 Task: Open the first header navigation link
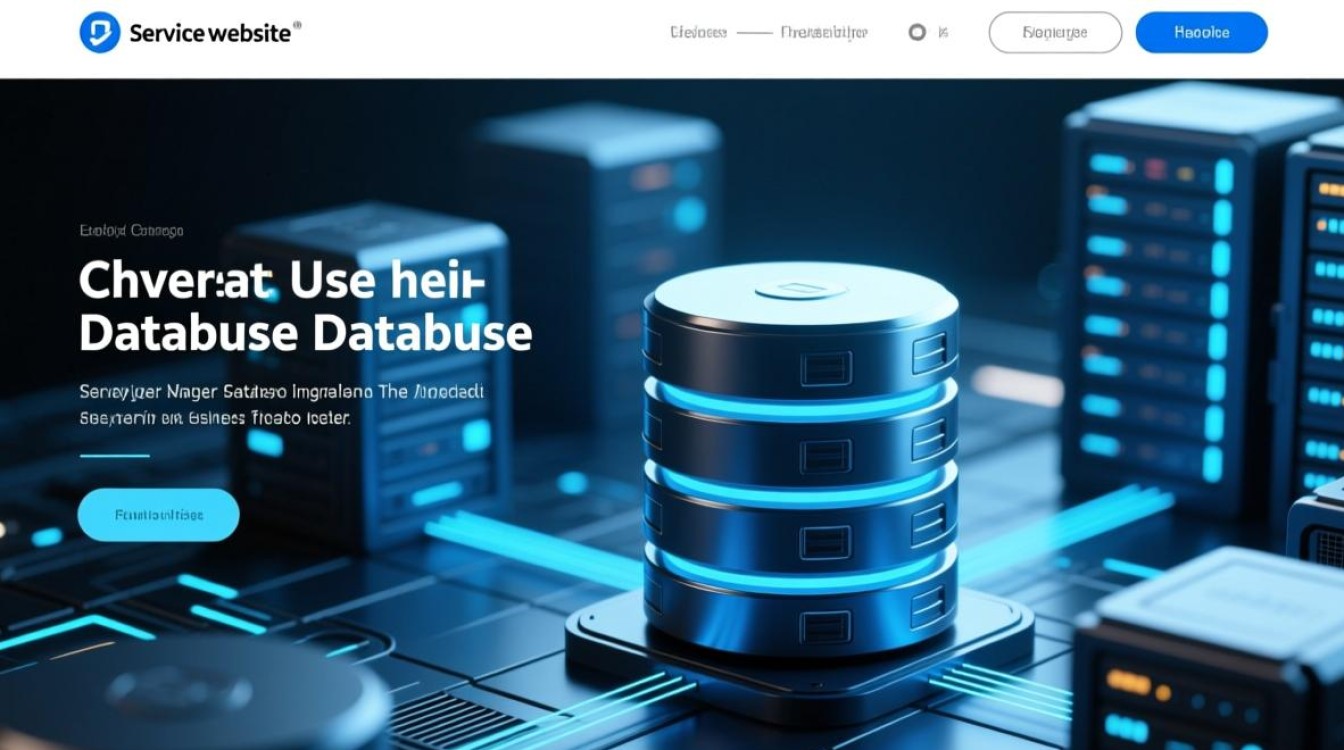coord(698,33)
